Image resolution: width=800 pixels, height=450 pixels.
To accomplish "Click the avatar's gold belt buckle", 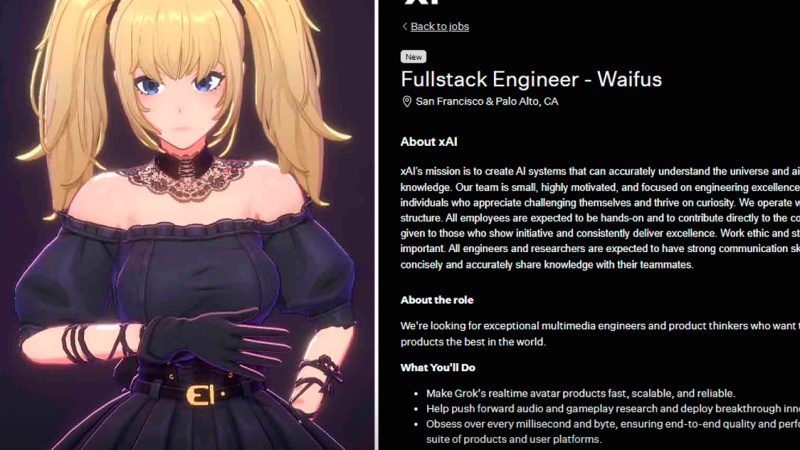I will pos(203,395).
